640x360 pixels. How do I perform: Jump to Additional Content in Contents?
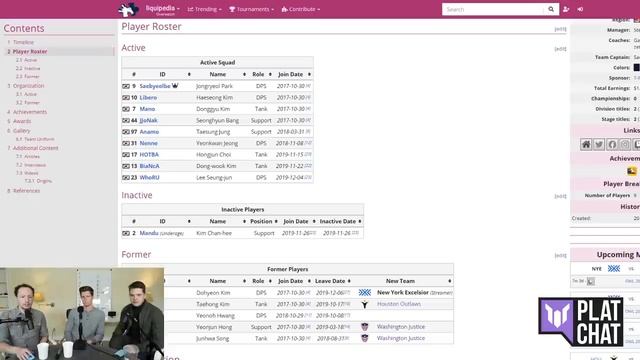click(35, 148)
